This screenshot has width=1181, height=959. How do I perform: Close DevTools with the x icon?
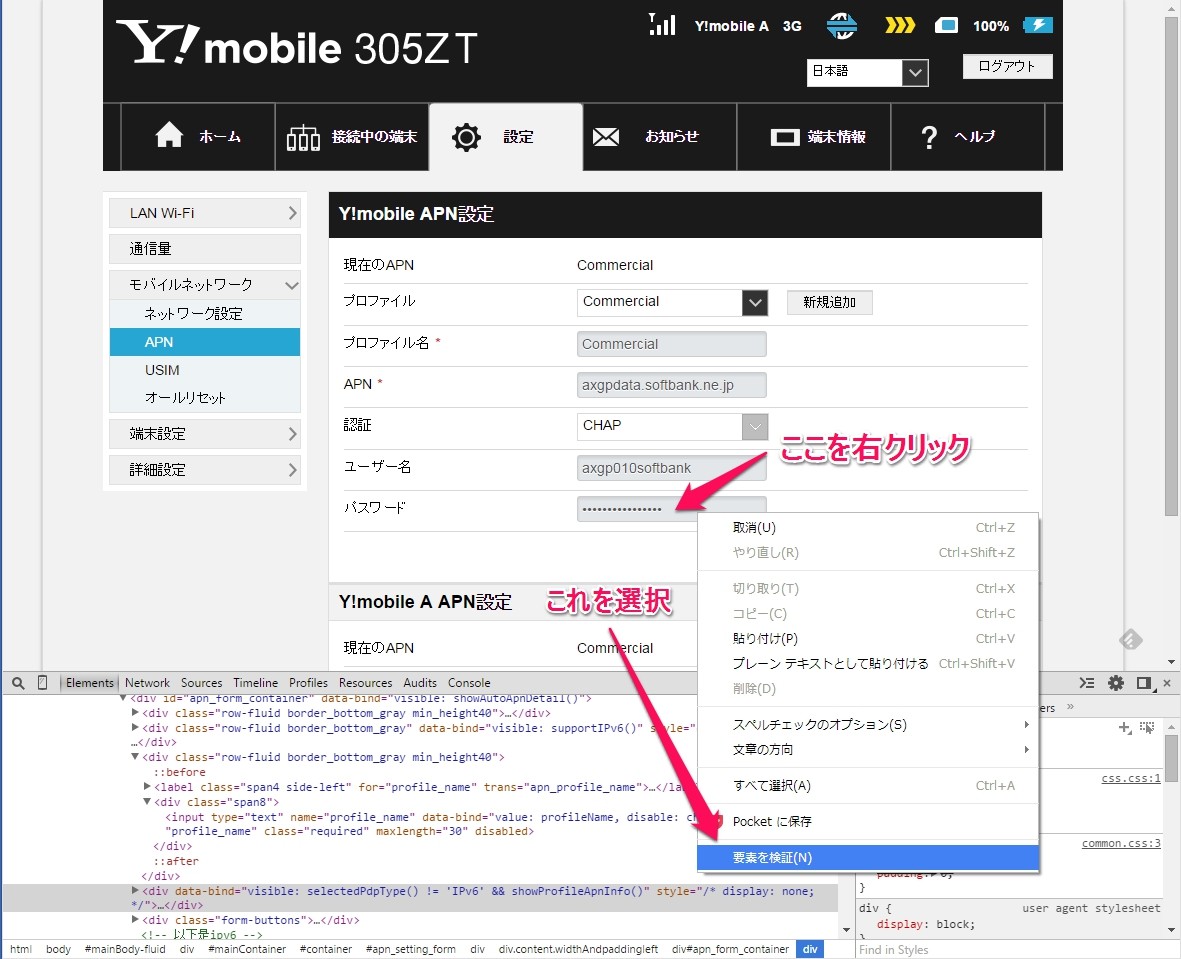[x=1167, y=683]
